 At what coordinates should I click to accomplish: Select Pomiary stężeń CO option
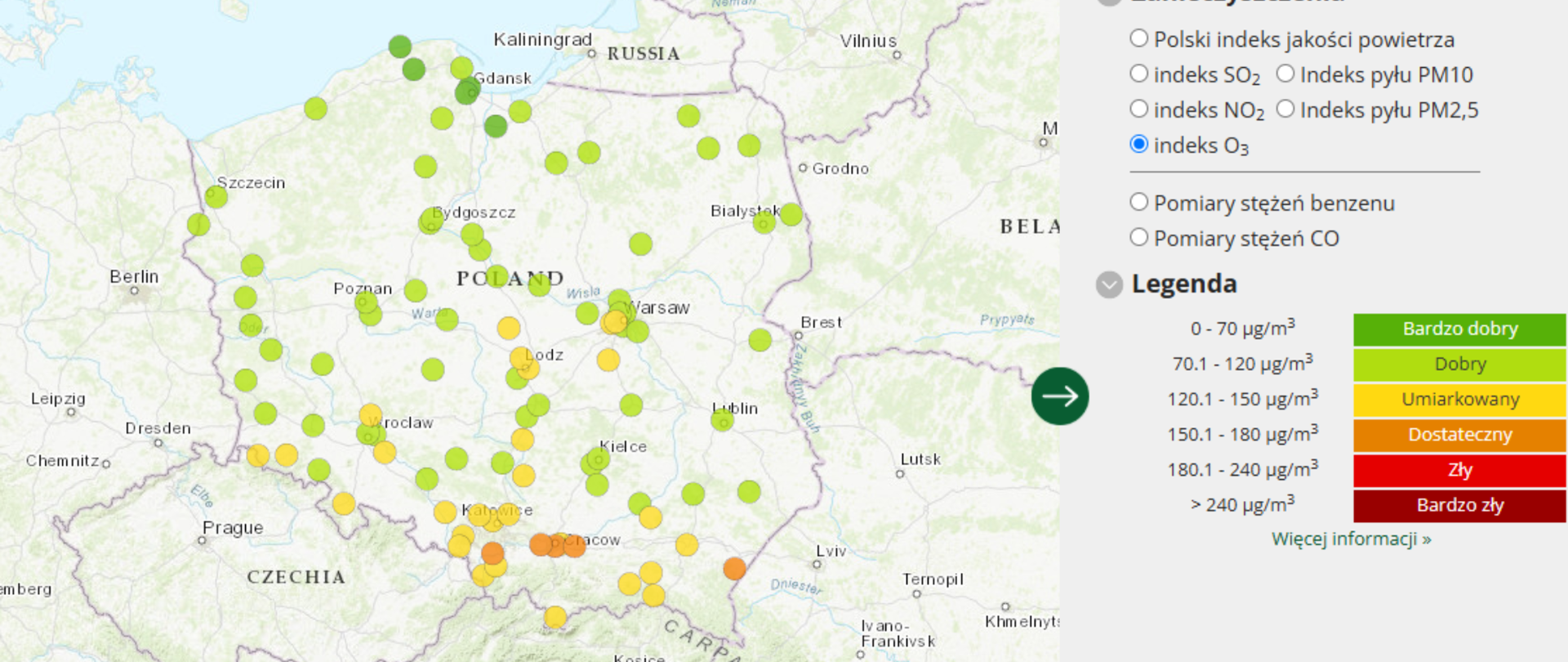[x=1138, y=237]
